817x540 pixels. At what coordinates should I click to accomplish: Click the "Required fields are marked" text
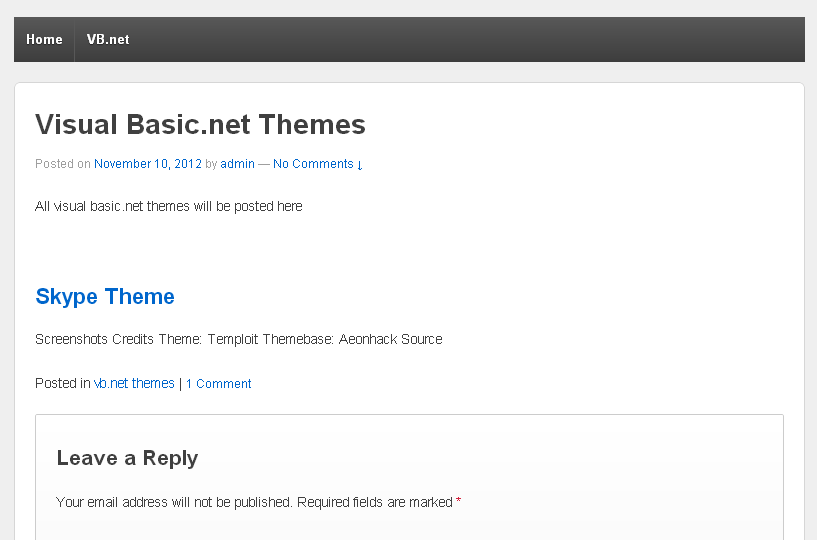375,502
